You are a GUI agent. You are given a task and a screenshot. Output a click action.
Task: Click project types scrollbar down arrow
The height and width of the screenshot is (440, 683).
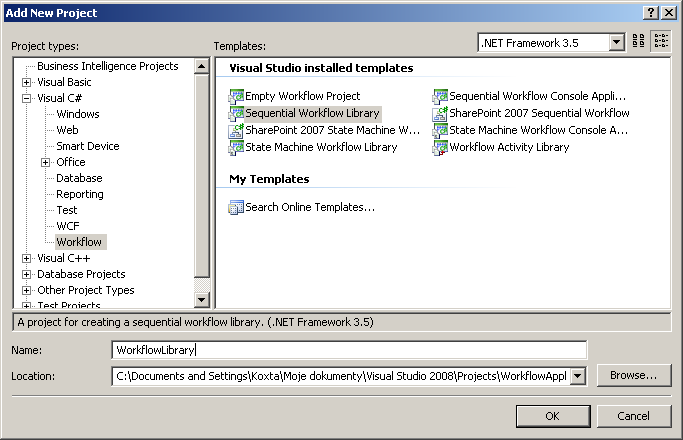click(202, 299)
